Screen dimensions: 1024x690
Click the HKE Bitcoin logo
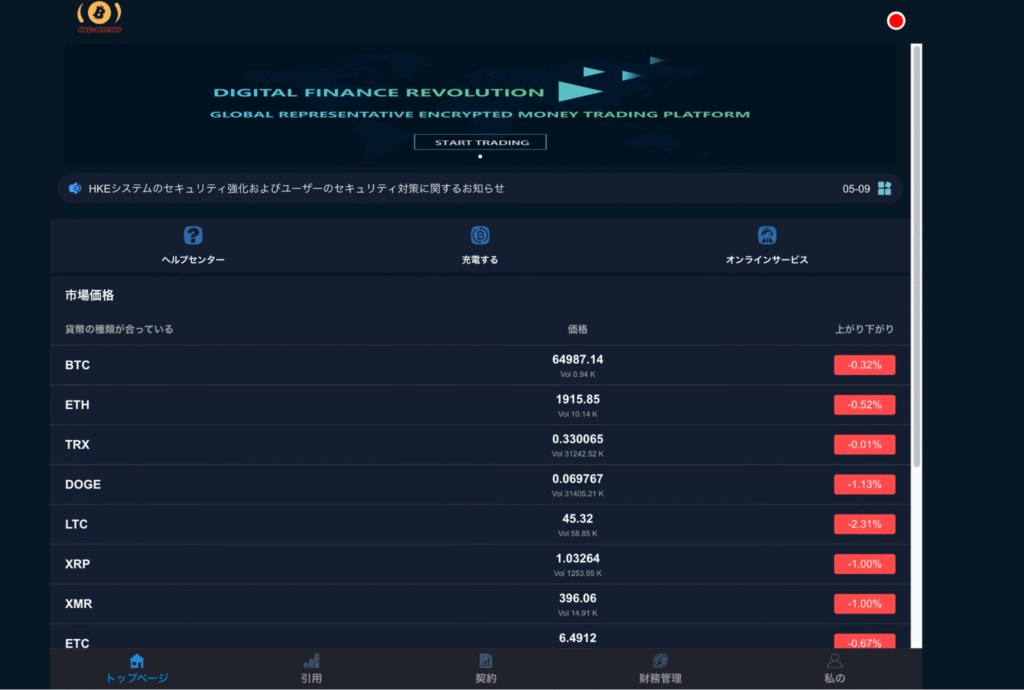[x=99, y=17]
